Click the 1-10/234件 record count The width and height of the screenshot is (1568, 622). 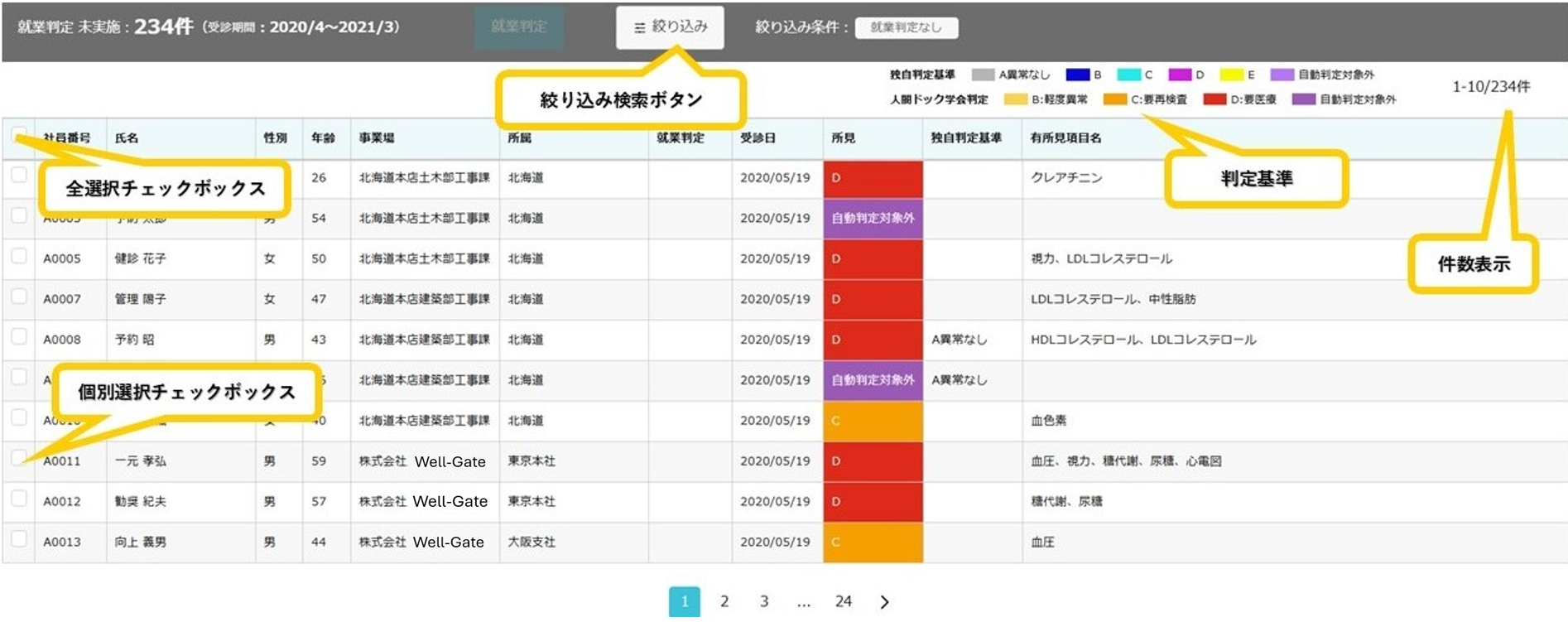(1491, 87)
